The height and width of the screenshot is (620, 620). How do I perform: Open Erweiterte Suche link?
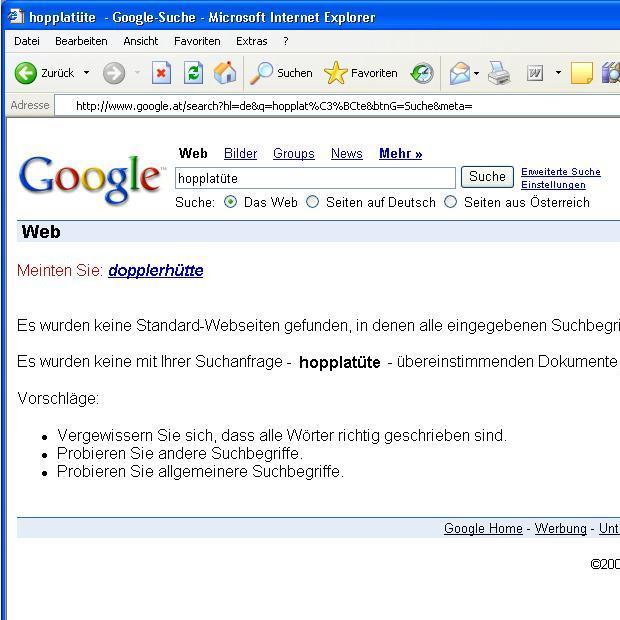(x=561, y=172)
